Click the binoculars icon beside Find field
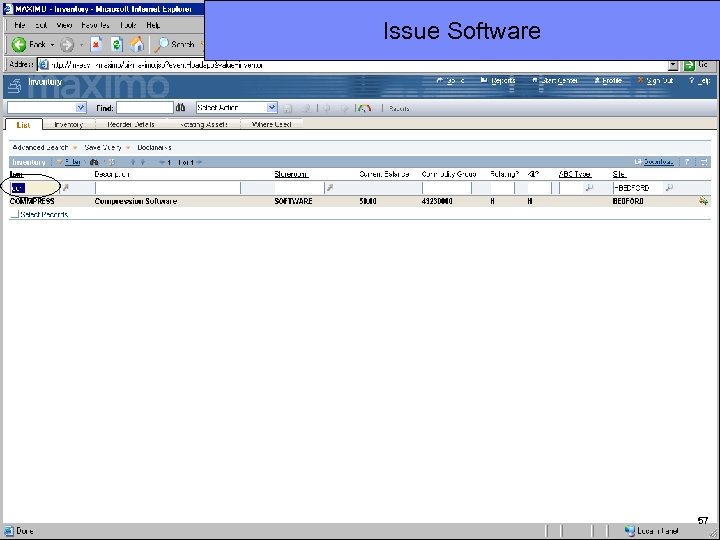 [x=180, y=107]
